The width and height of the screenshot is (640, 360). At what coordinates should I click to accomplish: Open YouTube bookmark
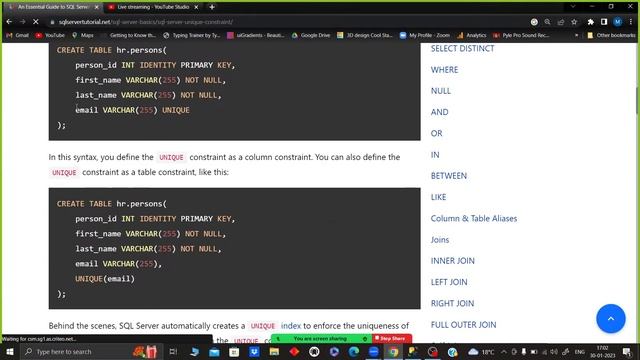(50, 36)
